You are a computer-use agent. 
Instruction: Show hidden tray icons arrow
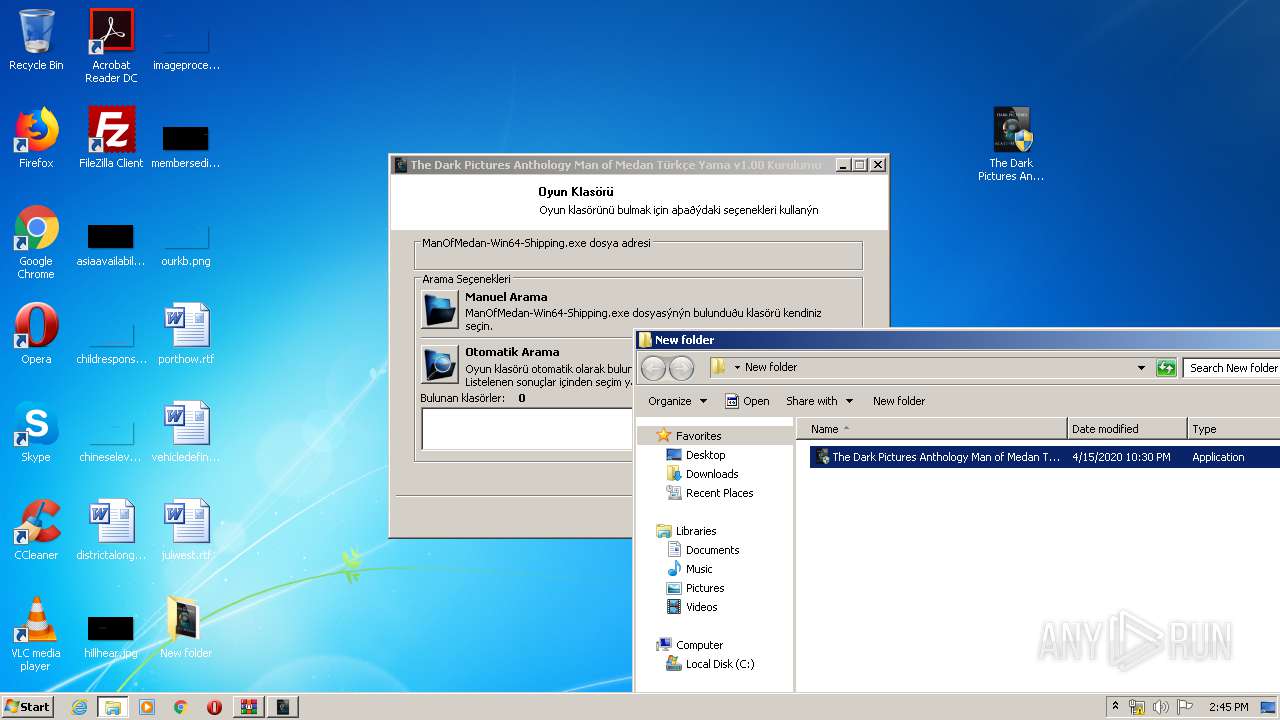click(1115, 706)
